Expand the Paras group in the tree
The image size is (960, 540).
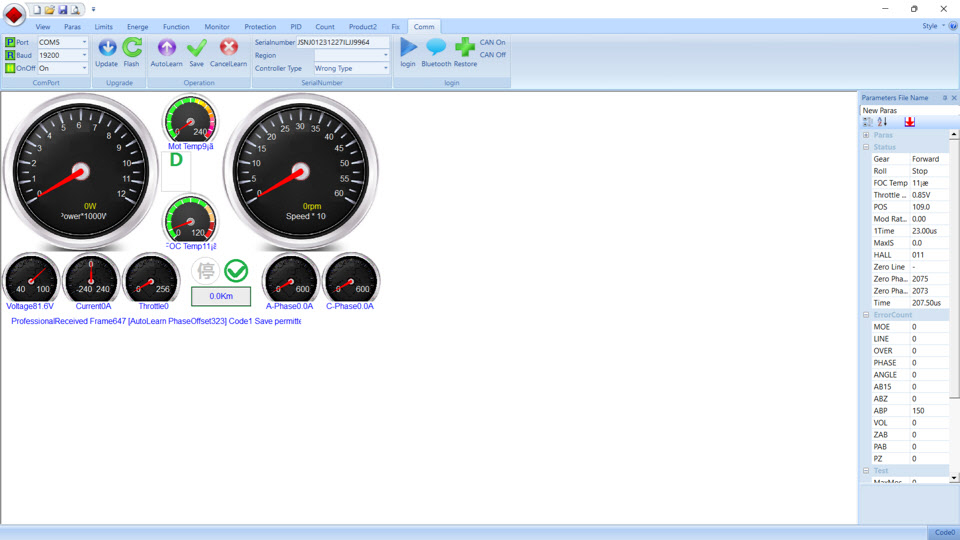click(866, 135)
